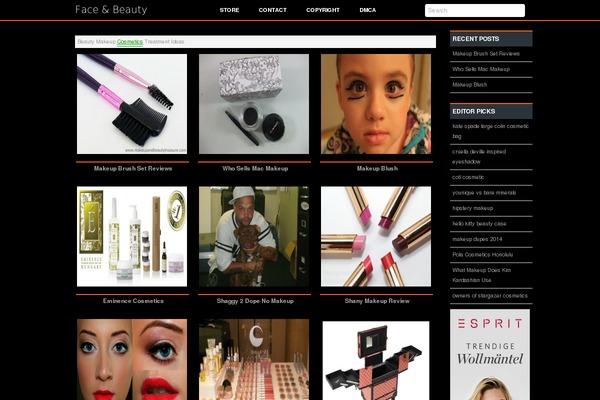This screenshot has height=400, width=600.
Task: Open the blue eyes red lips thumbnail
Action: pos(132,359)
